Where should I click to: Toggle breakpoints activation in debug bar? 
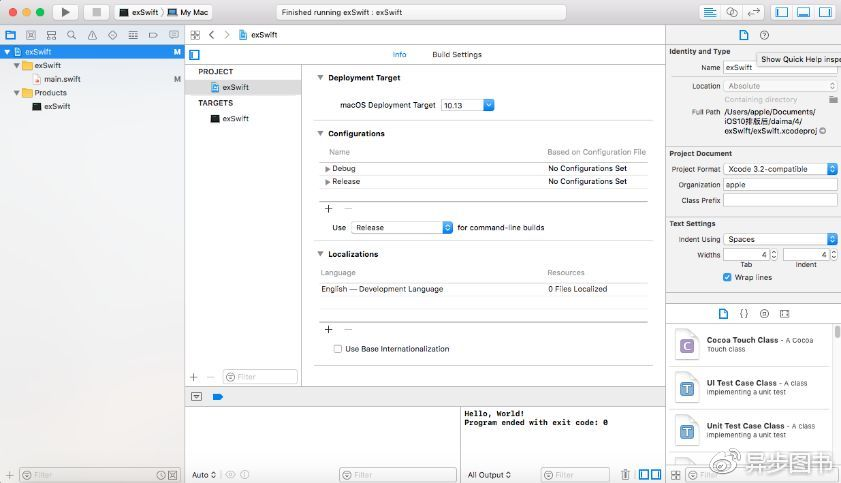click(x=218, y=397)
